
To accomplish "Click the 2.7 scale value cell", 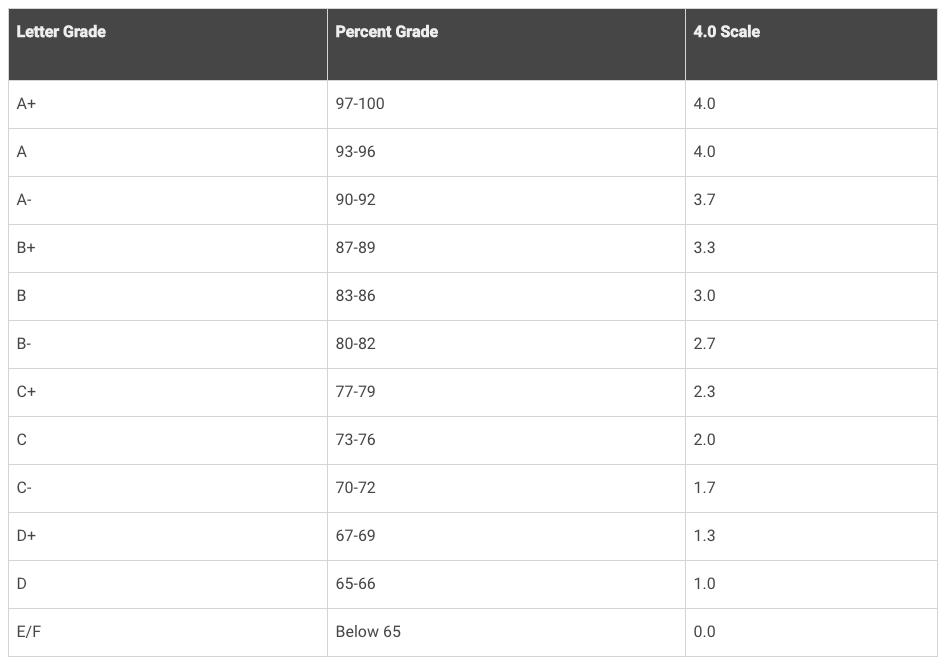I will [x=704, y=344].
